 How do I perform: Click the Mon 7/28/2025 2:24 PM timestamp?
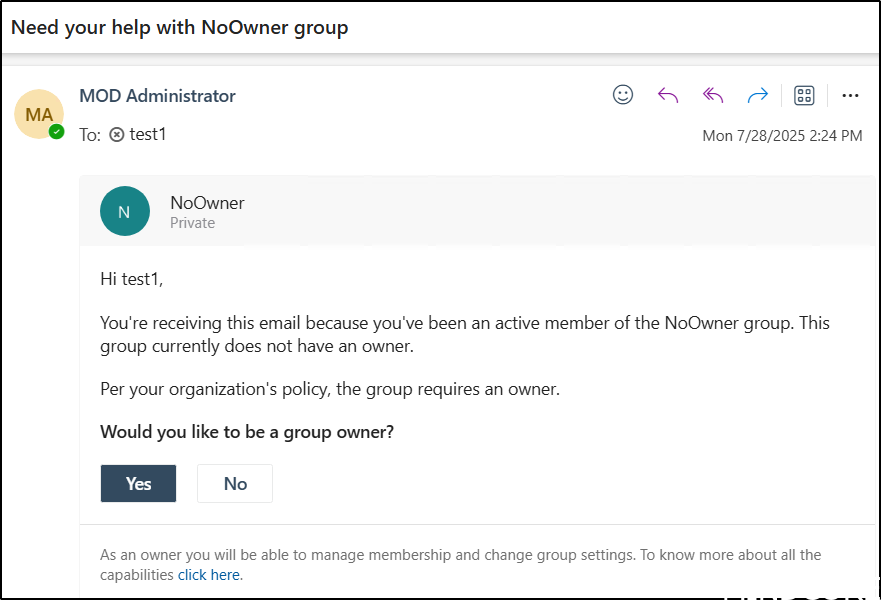(x=782, y=136)
